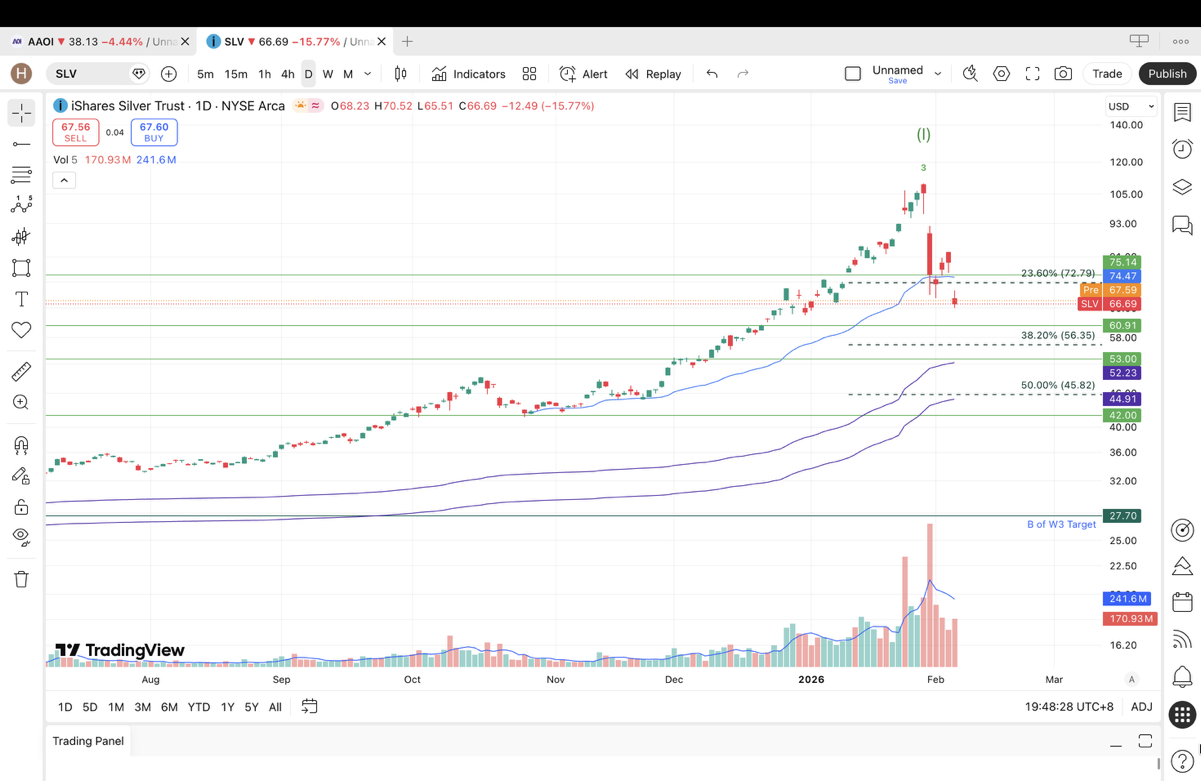Screen dimensions: 1201x781
Task: Click the SLV symbol search field
Action: (88, 74)
